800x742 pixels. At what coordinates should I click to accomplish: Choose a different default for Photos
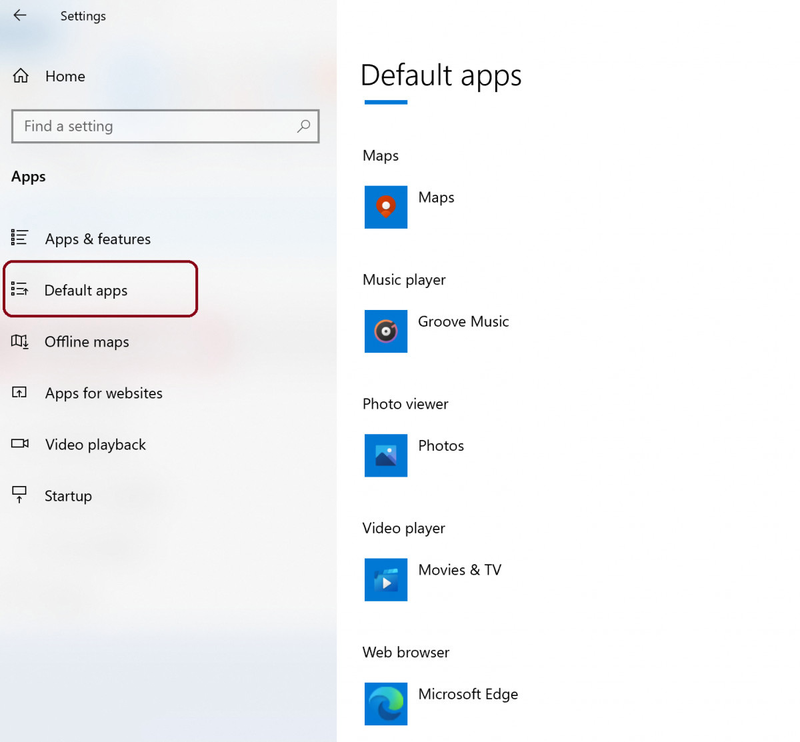click(x=414, y=455)
